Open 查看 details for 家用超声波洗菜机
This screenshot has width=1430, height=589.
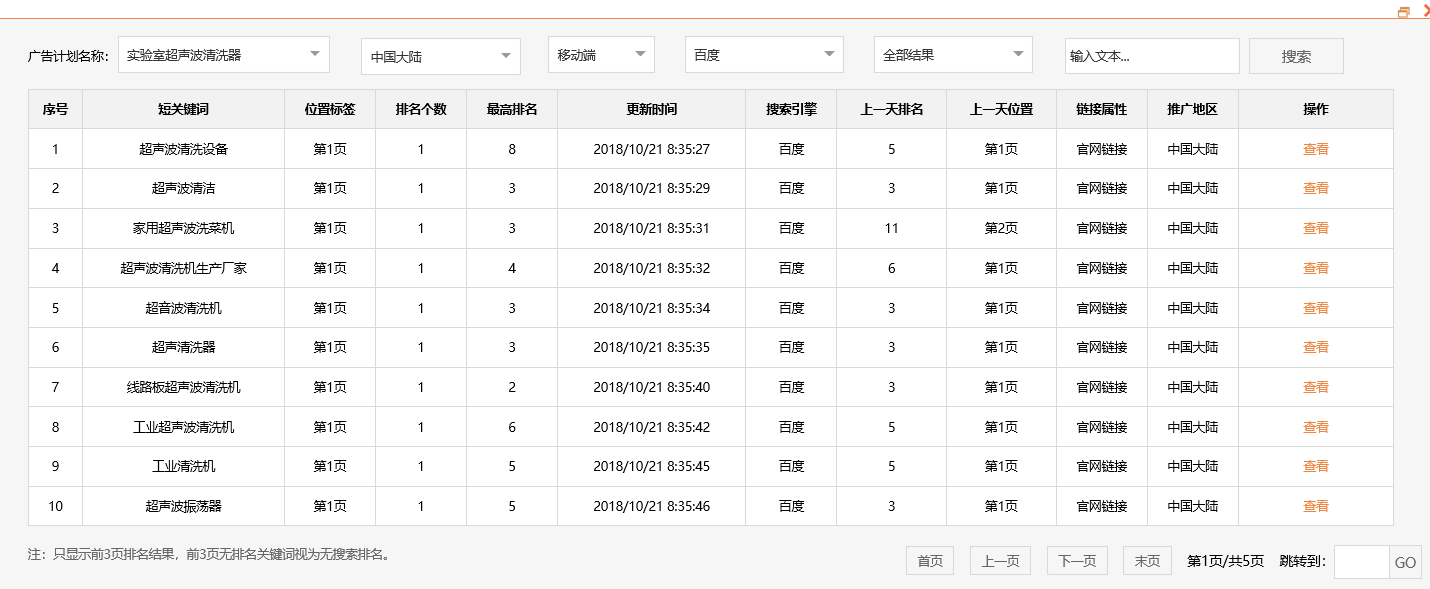pos(1315,228)
